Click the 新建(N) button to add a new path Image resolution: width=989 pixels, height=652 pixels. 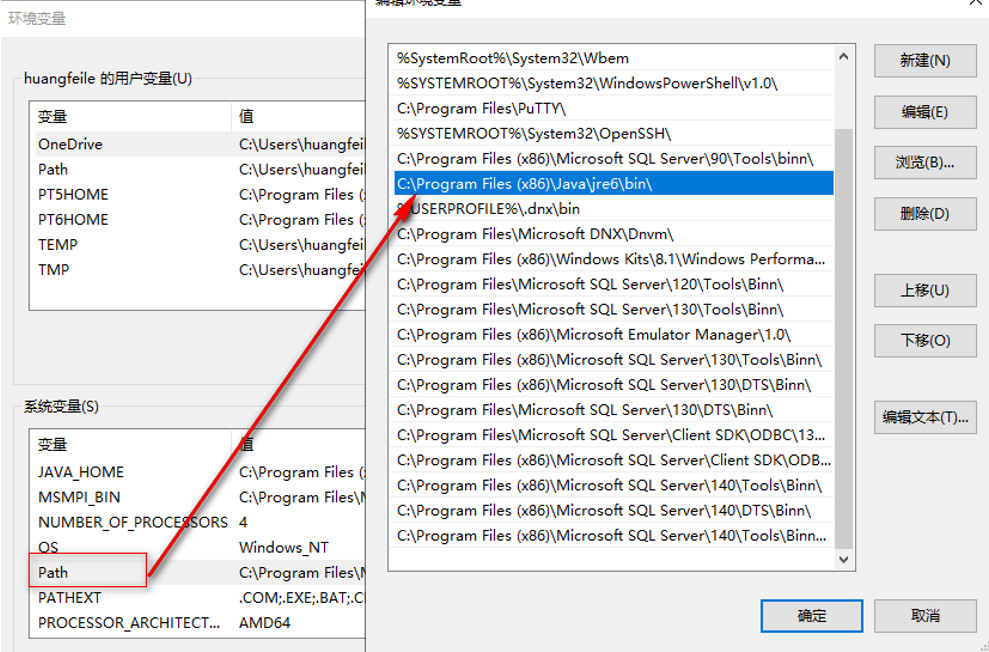pyautogui.click(x=924, y=61)
